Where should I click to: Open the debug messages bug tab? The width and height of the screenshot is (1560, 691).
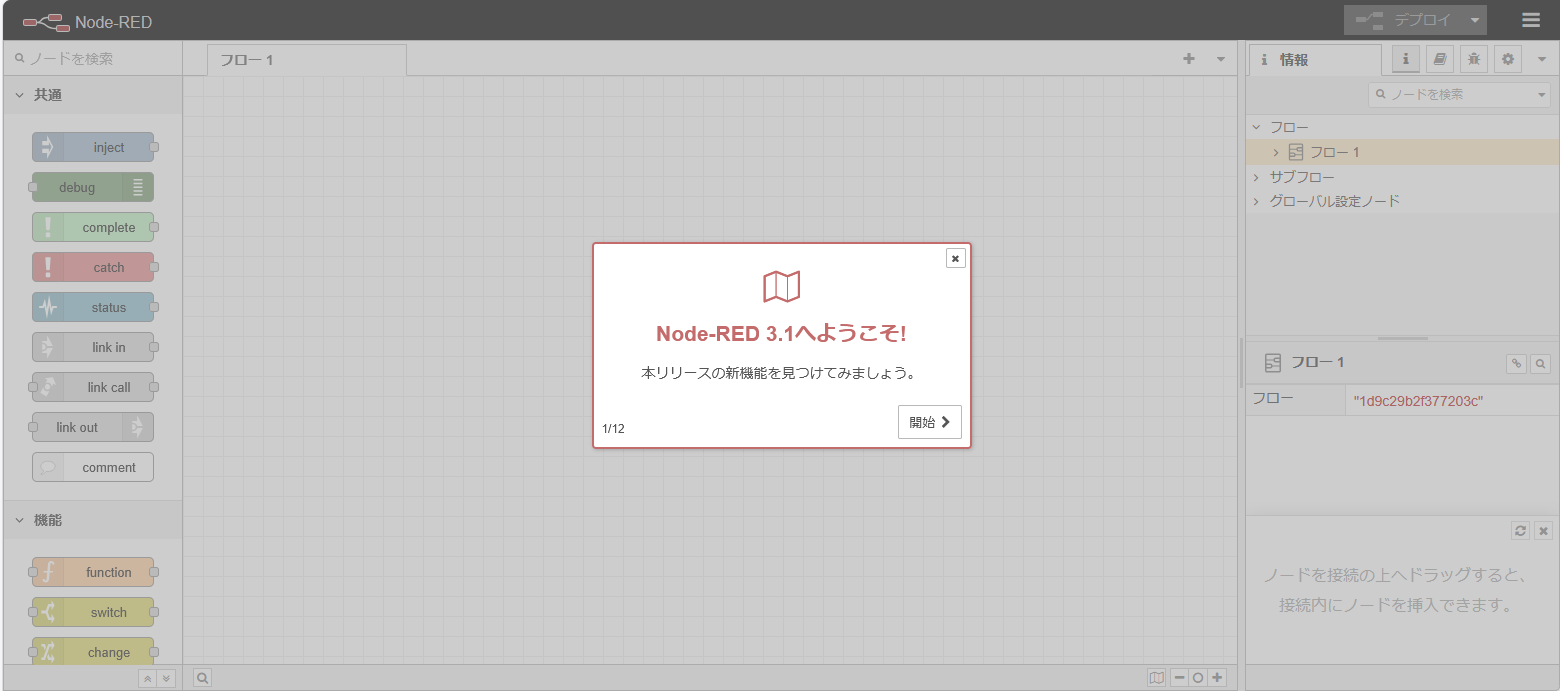(x=1474, y=59)
